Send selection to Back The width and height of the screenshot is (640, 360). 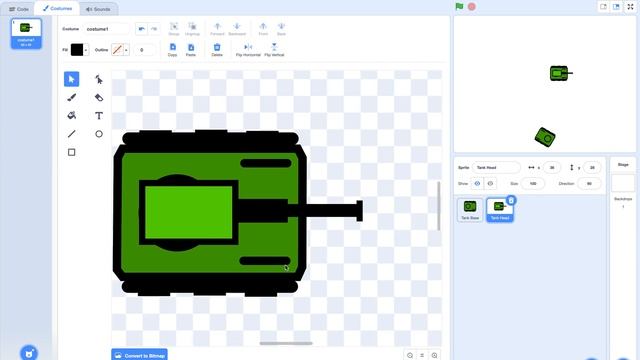tap(281, 29)
